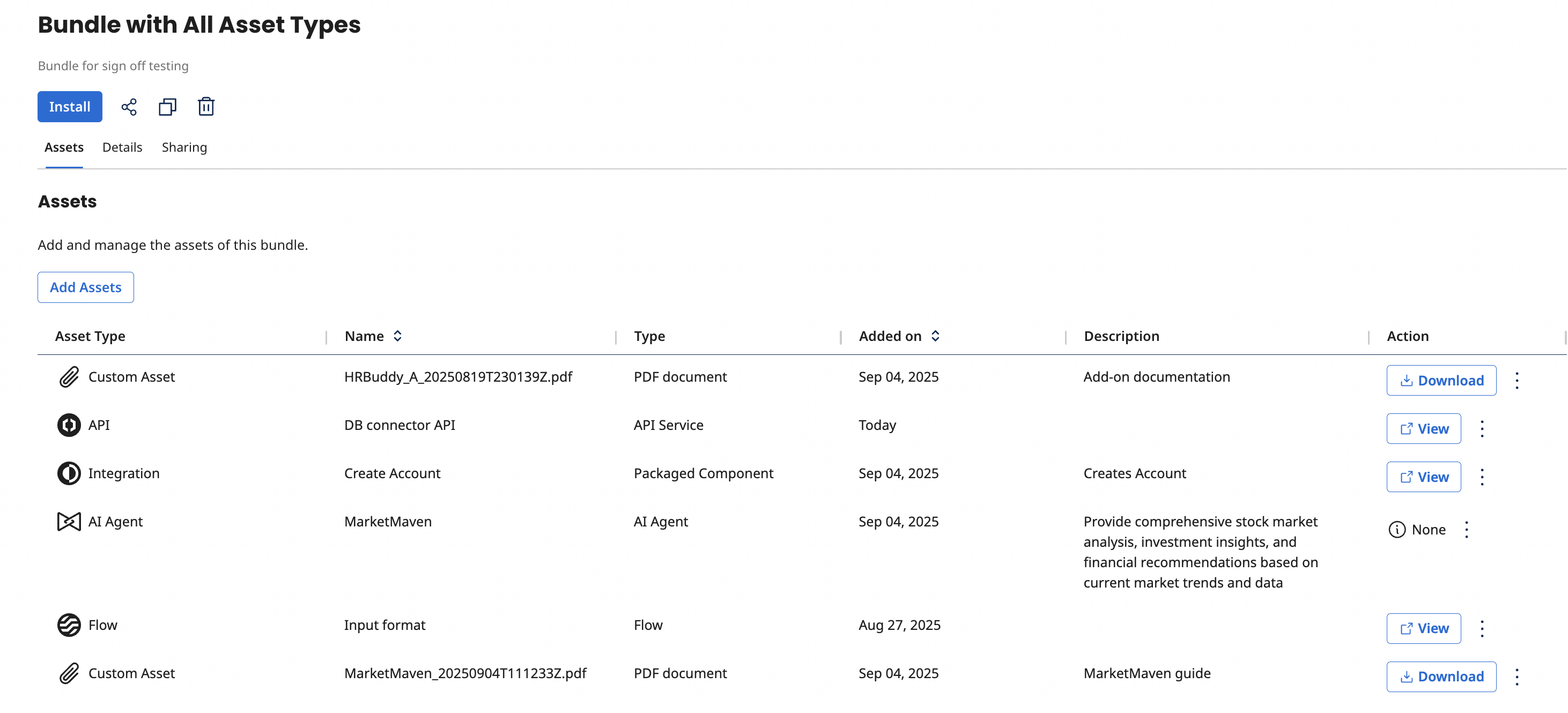
Task: Sort the table by Name column
Action: point(397,337)
